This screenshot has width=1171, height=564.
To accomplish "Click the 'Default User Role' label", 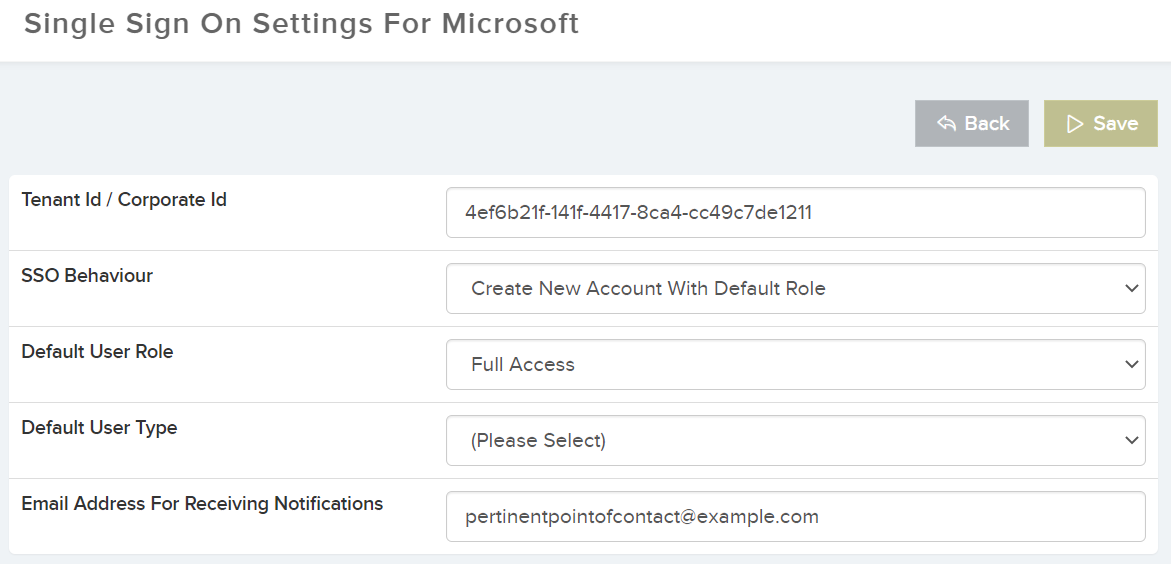I will point(97,352).
